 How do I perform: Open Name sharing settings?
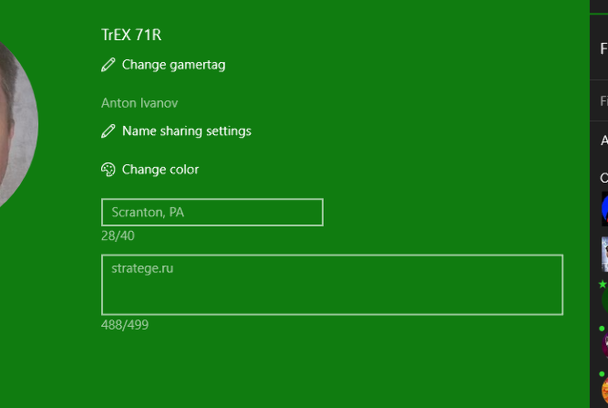[186, 131]
